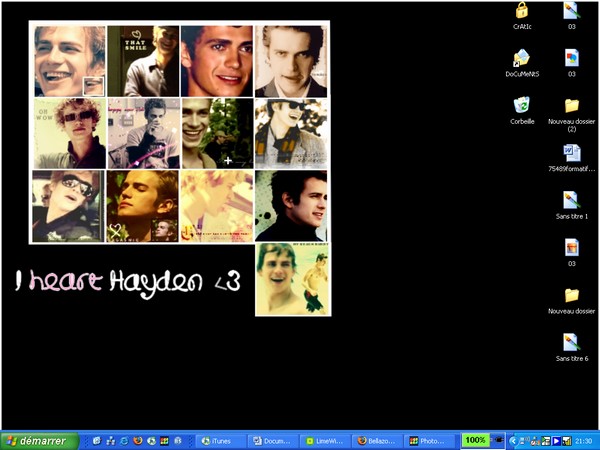Switch to the iTunes taskbar button
Viewport: 600px width, 450px height.
221,441
